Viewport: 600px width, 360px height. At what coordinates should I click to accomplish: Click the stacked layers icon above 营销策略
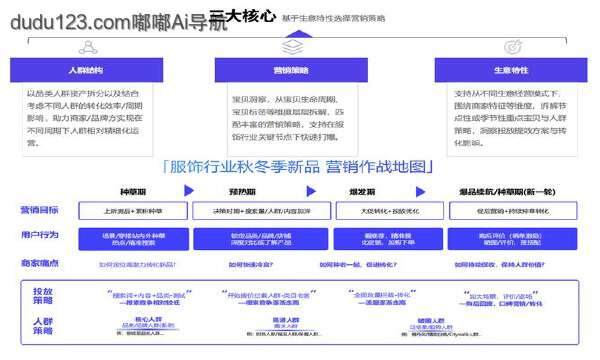292,47
